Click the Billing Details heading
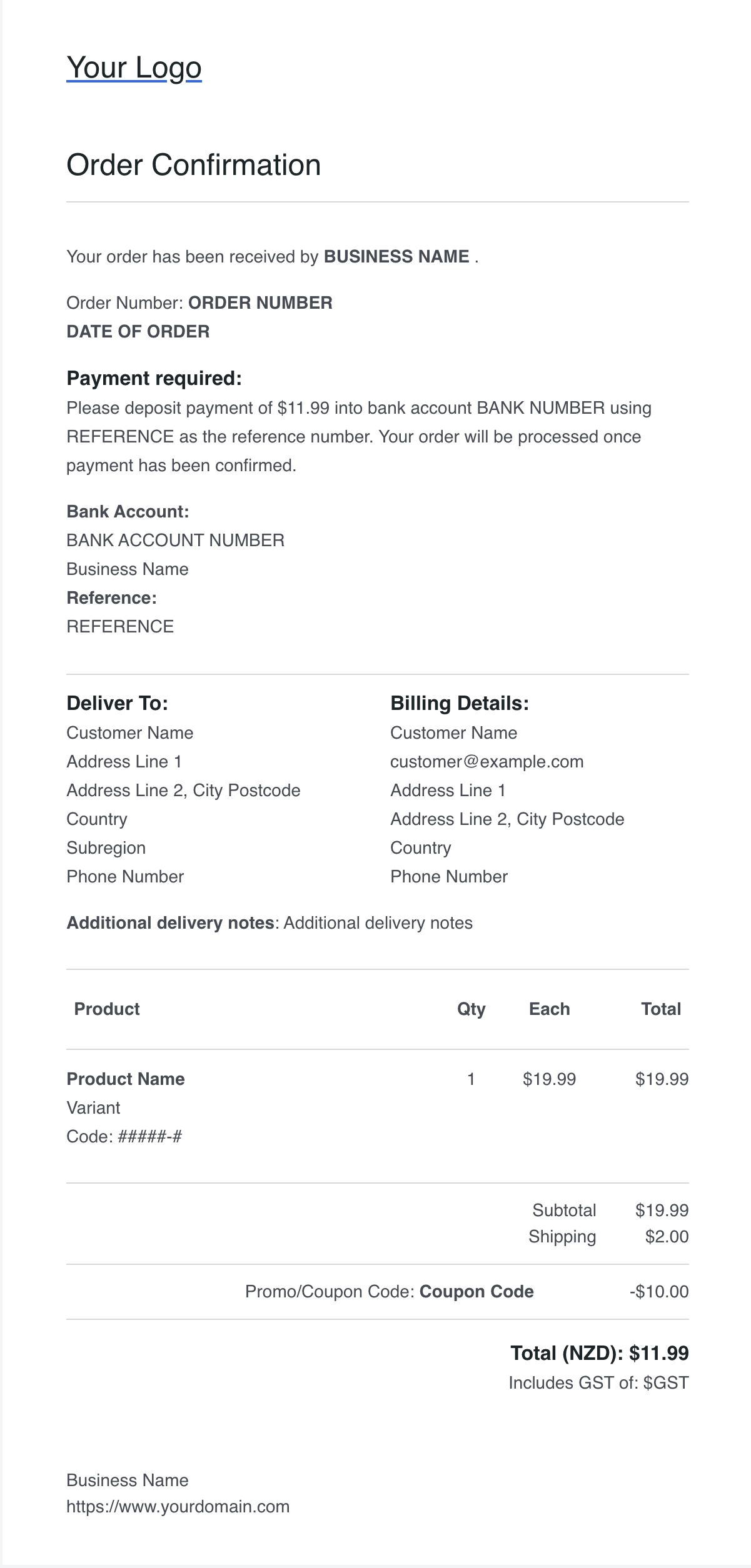Viewport: 751px width, 1568px height. pyautogui.click(x=460, y=704)
